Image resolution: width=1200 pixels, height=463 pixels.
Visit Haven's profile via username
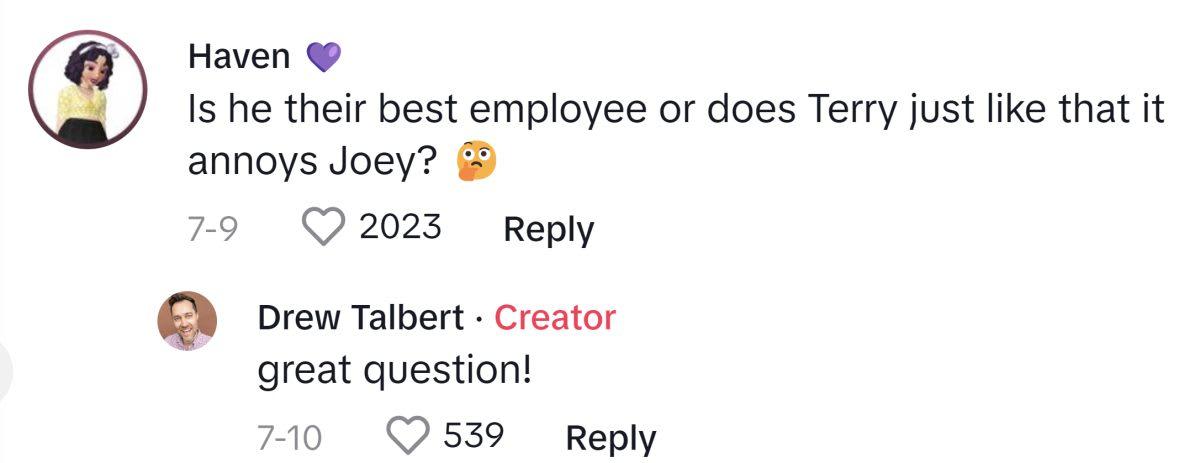[x=239, y=58]
